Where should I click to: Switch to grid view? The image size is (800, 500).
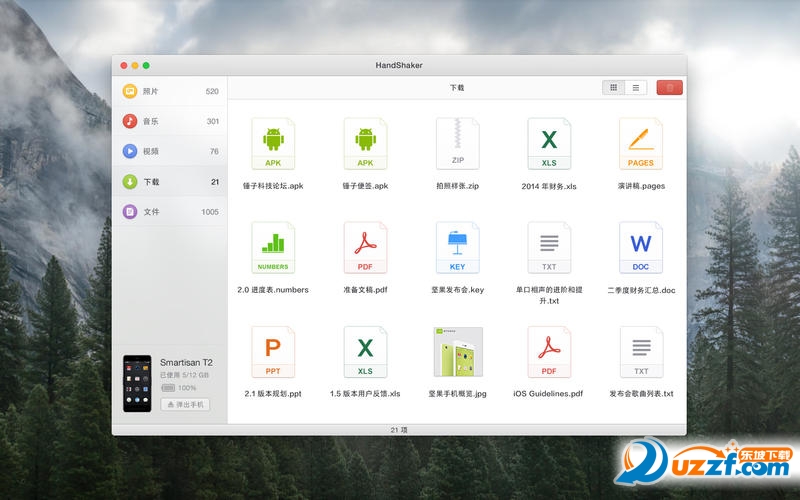613,88
